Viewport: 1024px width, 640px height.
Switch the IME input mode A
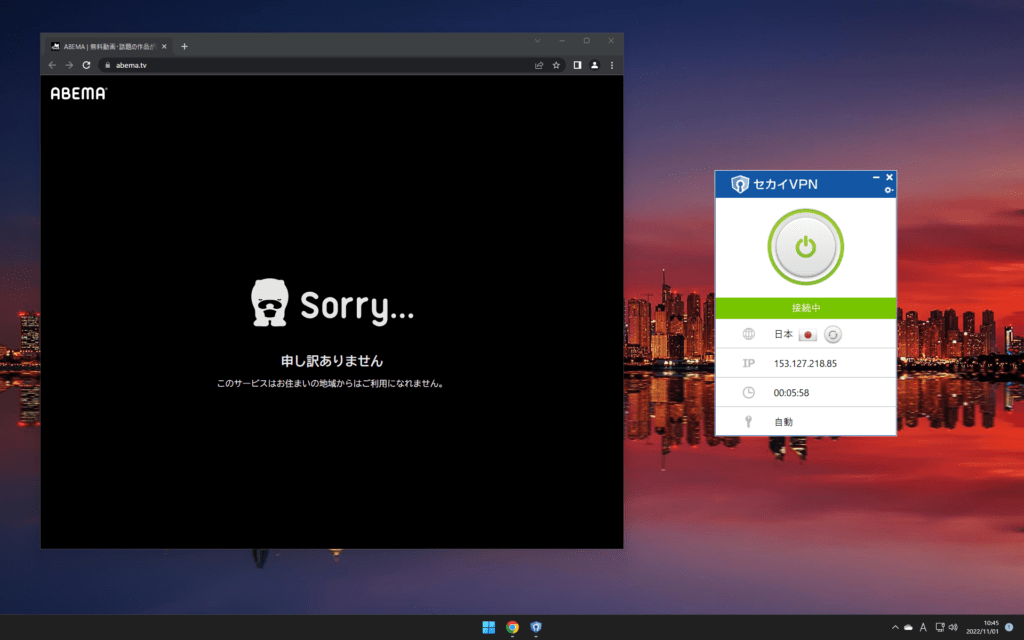pyautogui.click(x=923, y=628)
